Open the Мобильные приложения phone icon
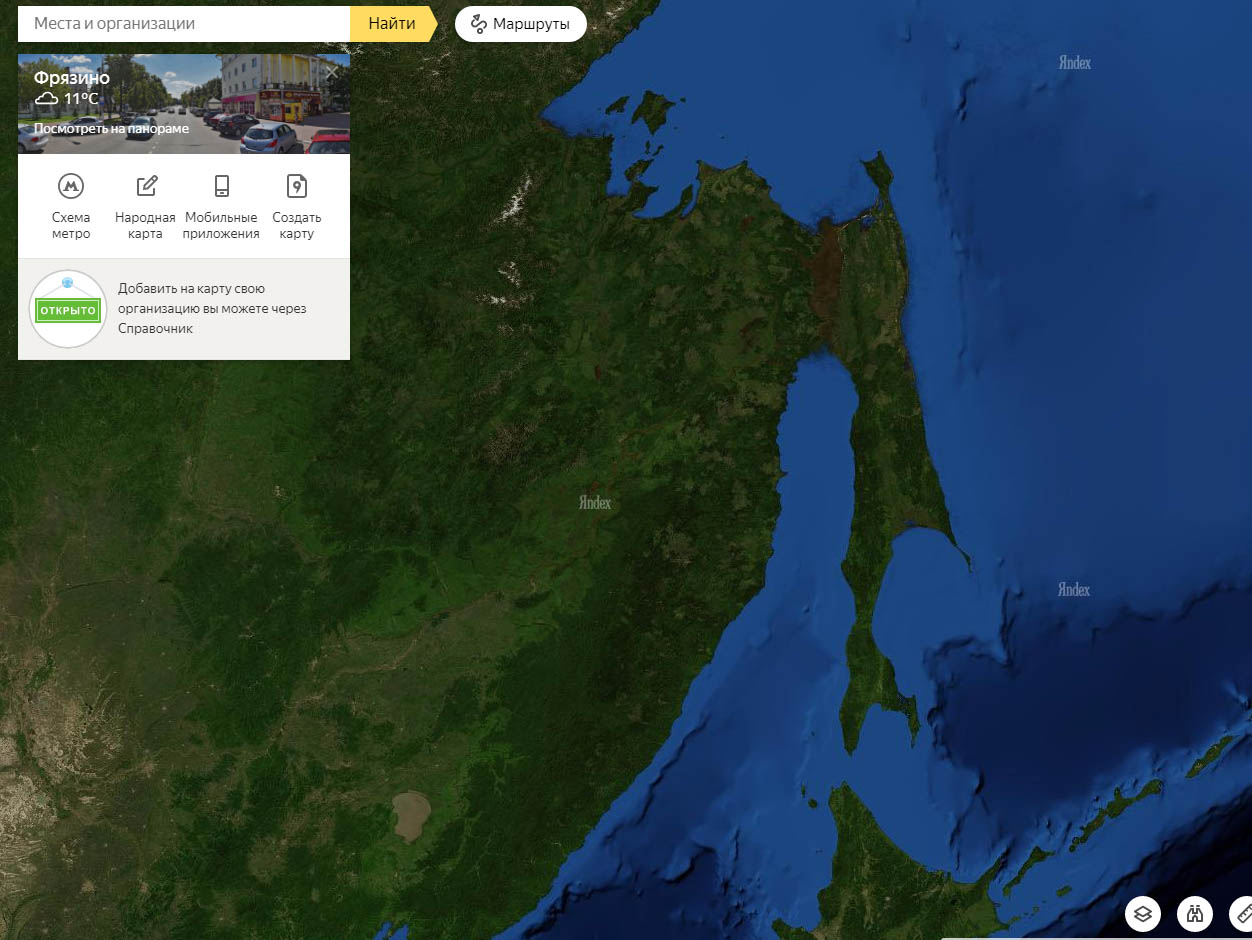Screen dimensions: 1252x940 tap(221, 186)
